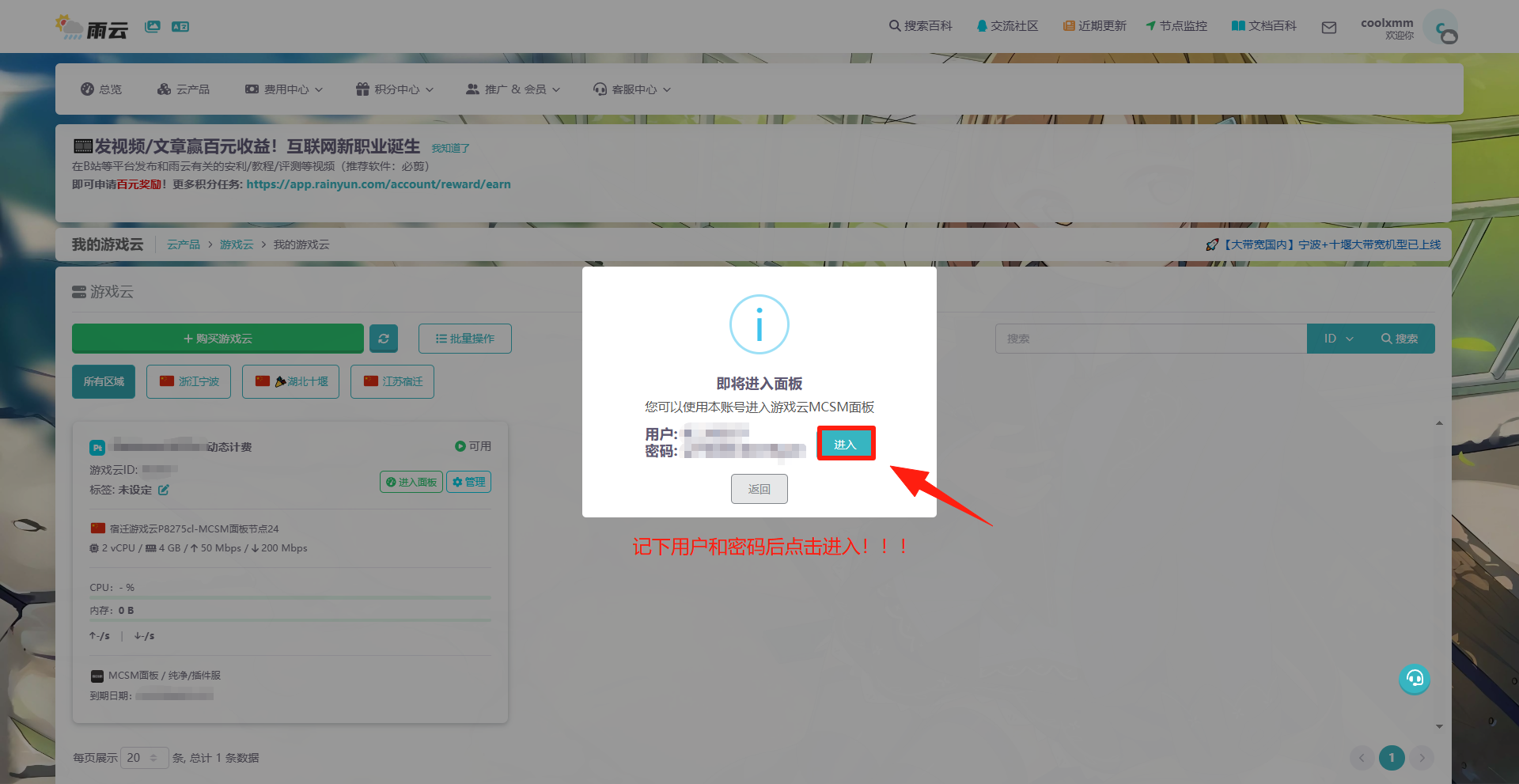This screenshot has width=1519, height=784.
Task: Click the 宿迁游戏云P8275cl-MCSM面板节点24 text
Action: (x=195, y=528)
